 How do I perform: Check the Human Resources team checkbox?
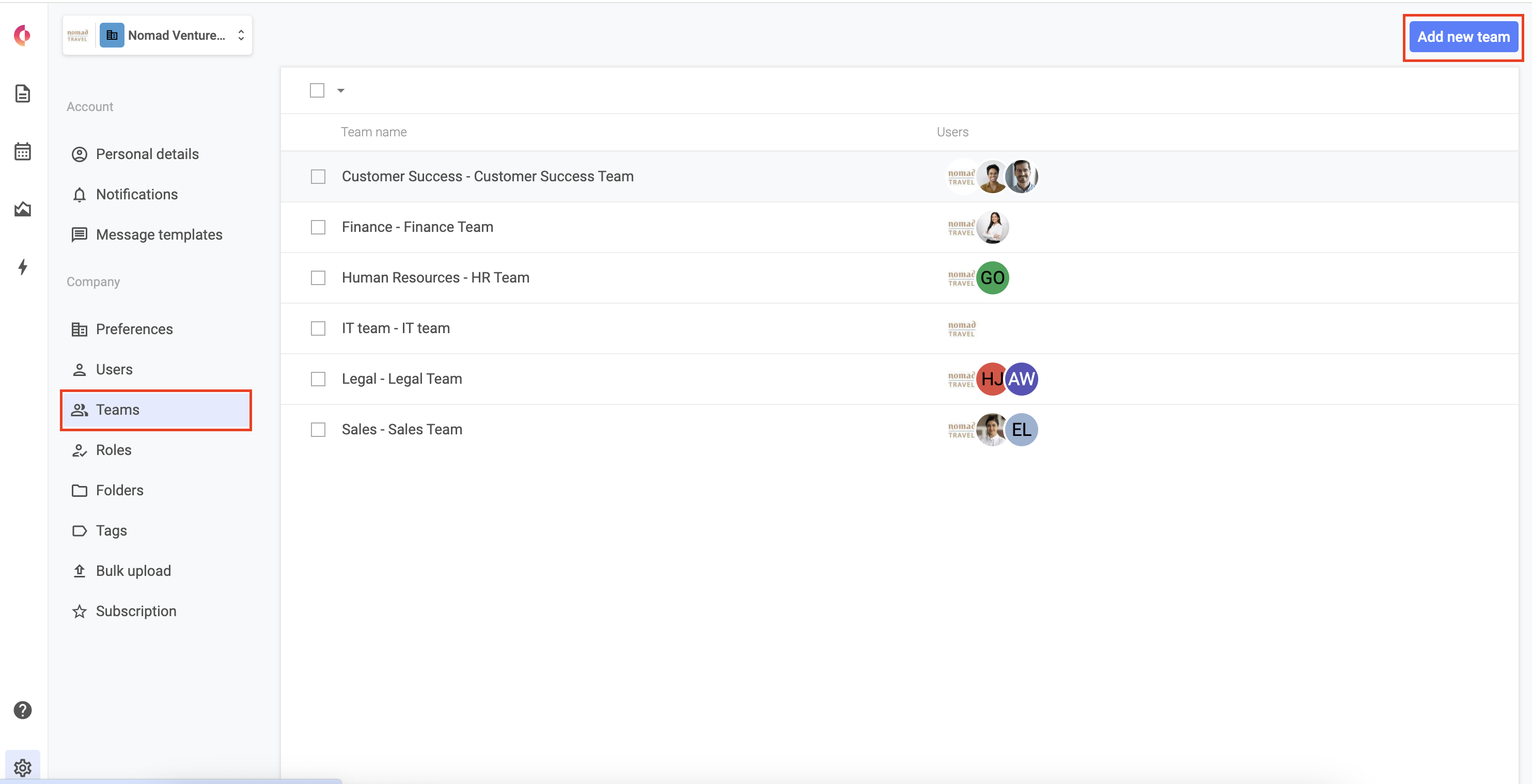tap(318, 278)
